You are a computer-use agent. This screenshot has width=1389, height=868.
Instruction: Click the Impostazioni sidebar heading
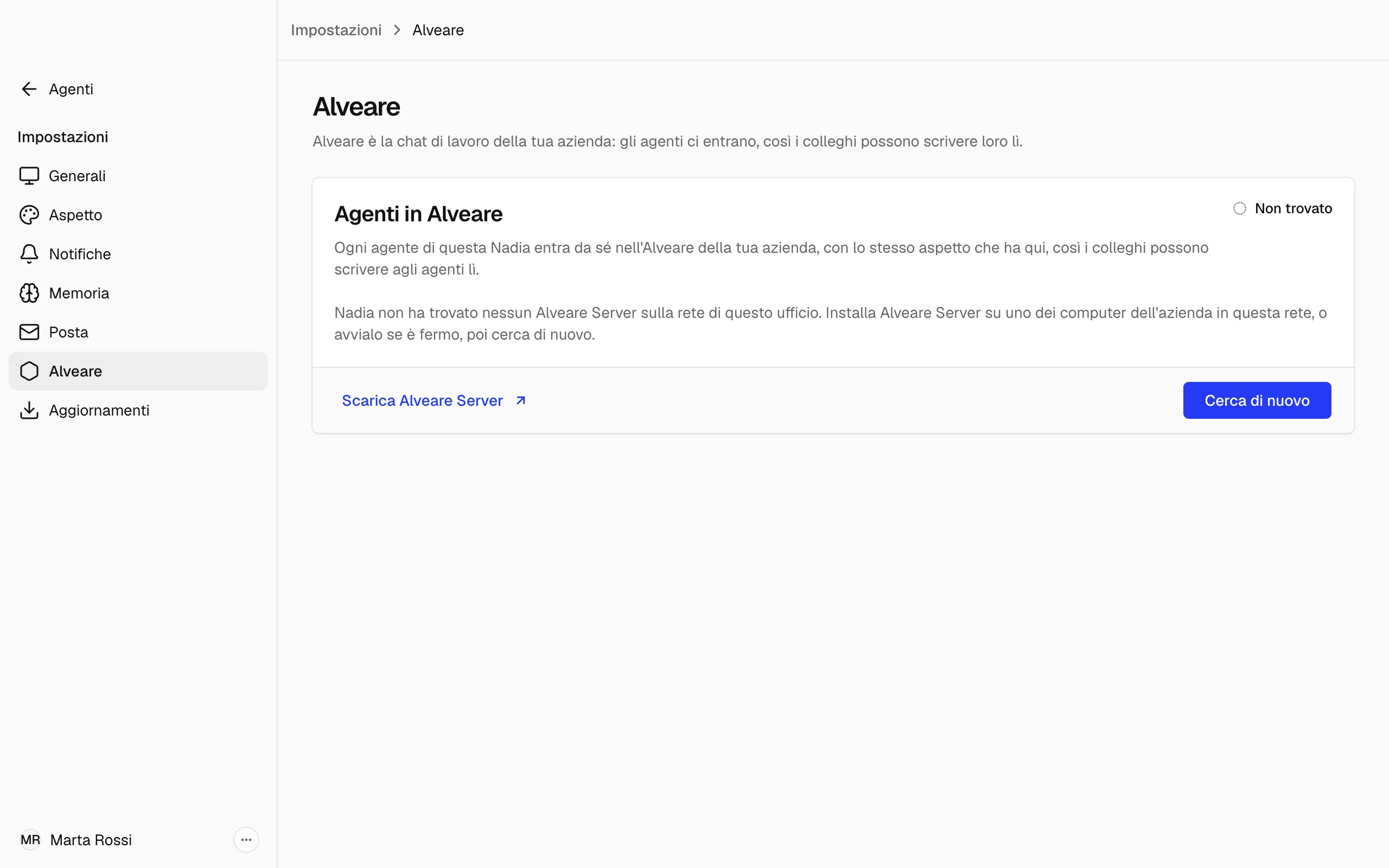click(62, 137)
